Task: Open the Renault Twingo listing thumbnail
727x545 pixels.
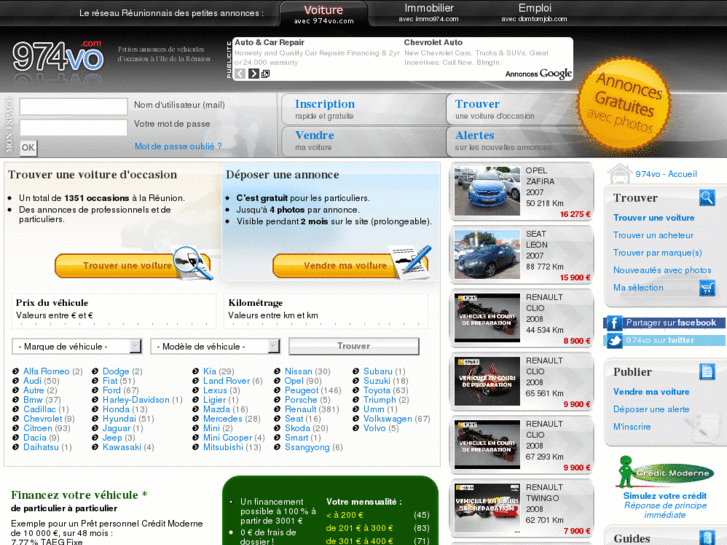Action: tap(487, 508)
